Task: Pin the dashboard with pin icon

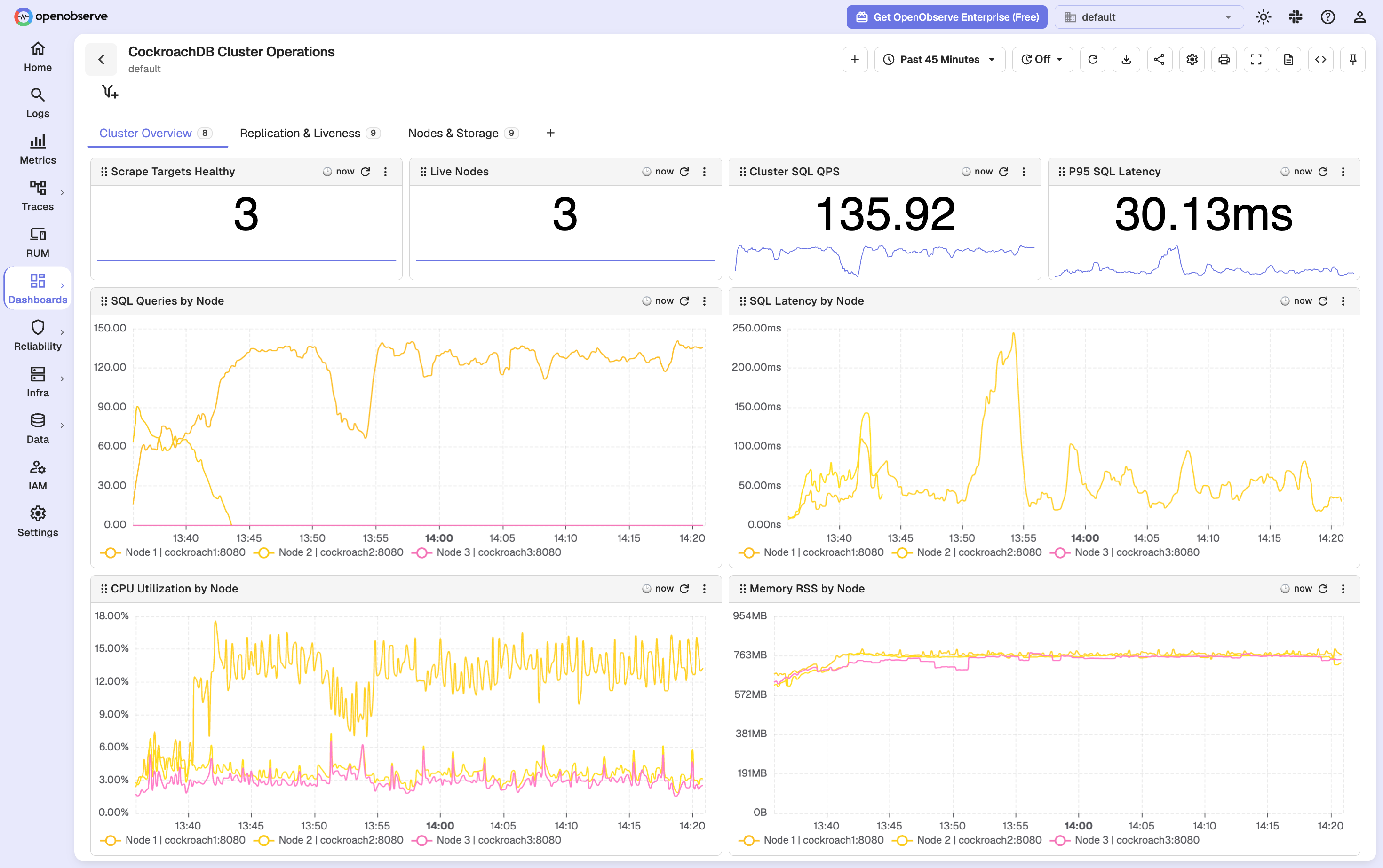Action: point(1352,59)
